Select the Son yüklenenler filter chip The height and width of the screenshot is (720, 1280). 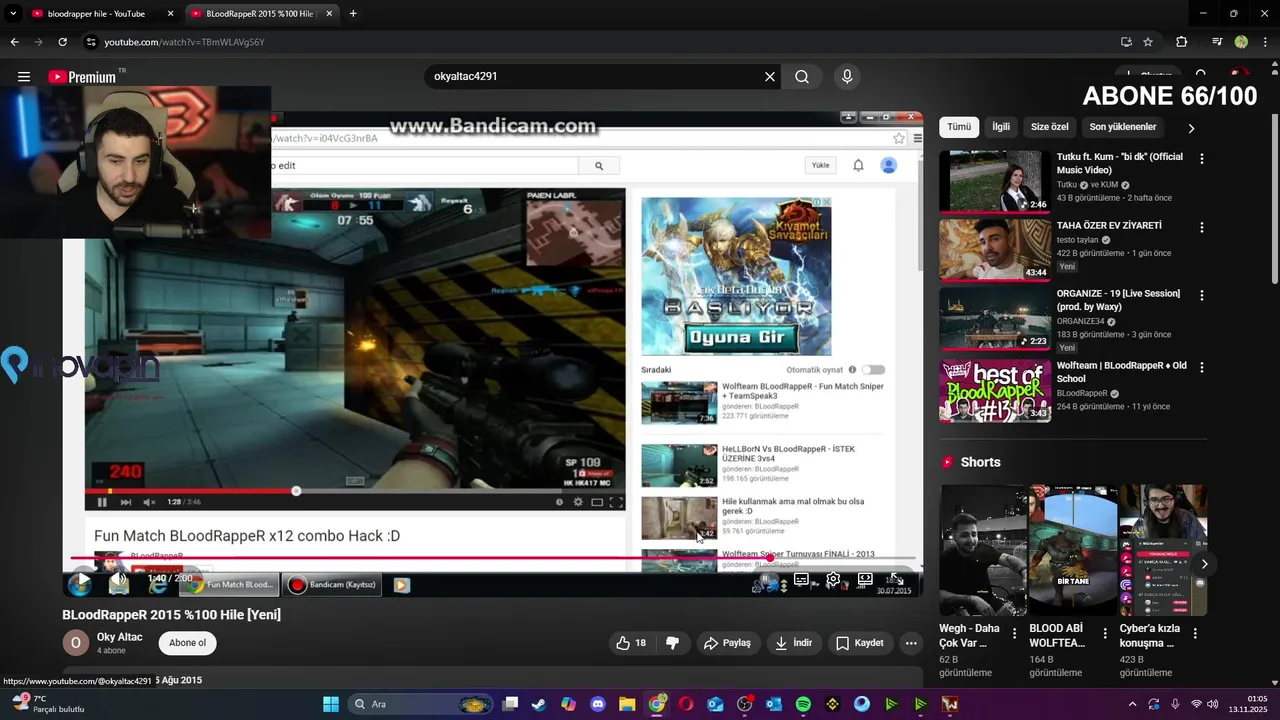coord(1123,127)
